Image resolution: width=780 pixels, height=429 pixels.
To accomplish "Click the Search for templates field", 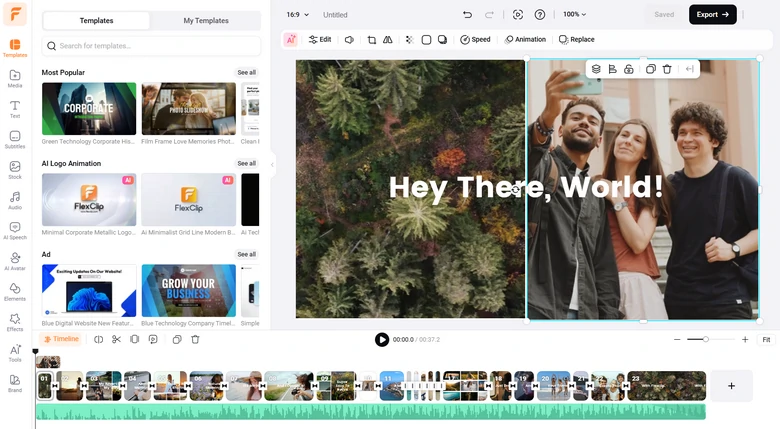I will coord(151,46).
